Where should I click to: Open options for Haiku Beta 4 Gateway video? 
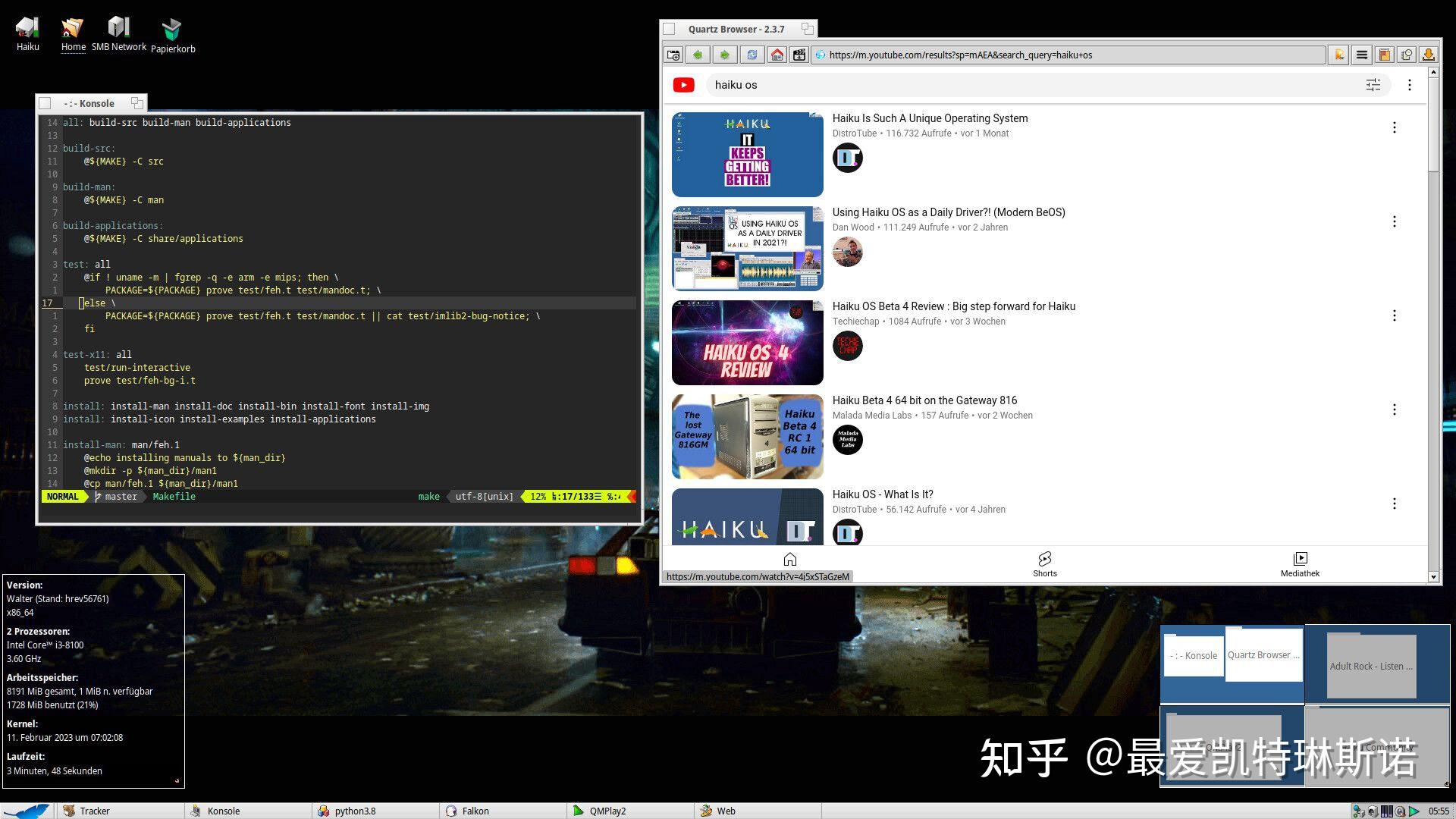(1394, 409)
